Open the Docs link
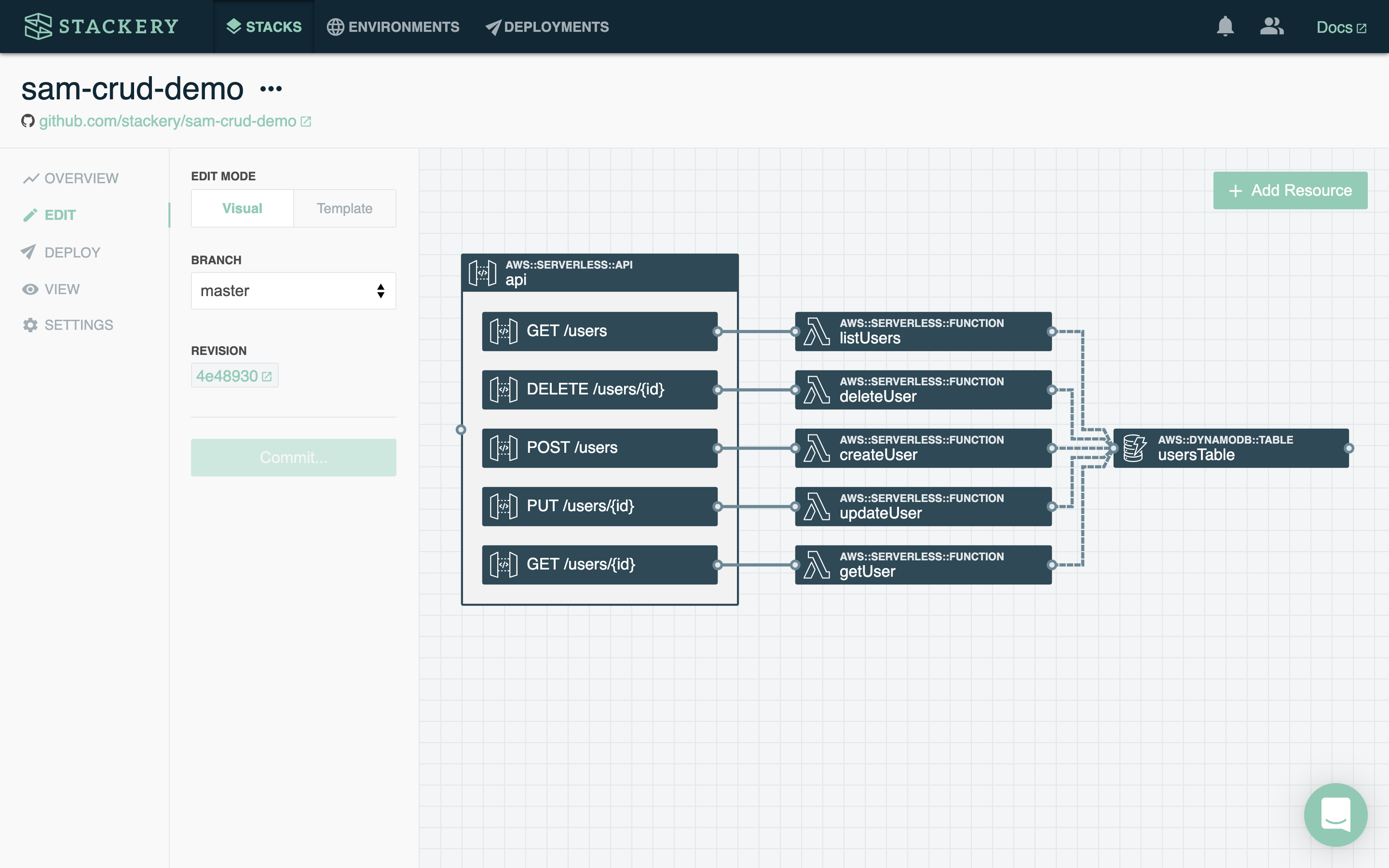This screenshot has width=1389, height=868. 1341,27
